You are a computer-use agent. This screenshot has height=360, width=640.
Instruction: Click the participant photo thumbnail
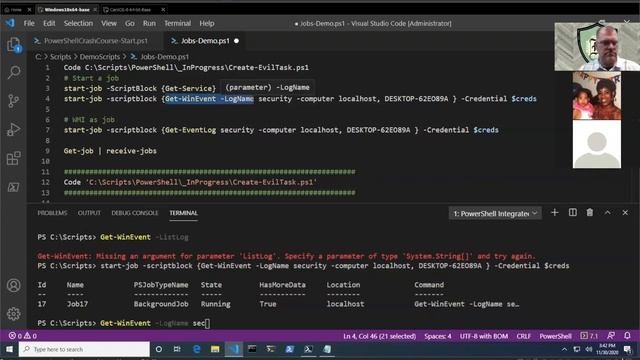[x=596, y=96]
